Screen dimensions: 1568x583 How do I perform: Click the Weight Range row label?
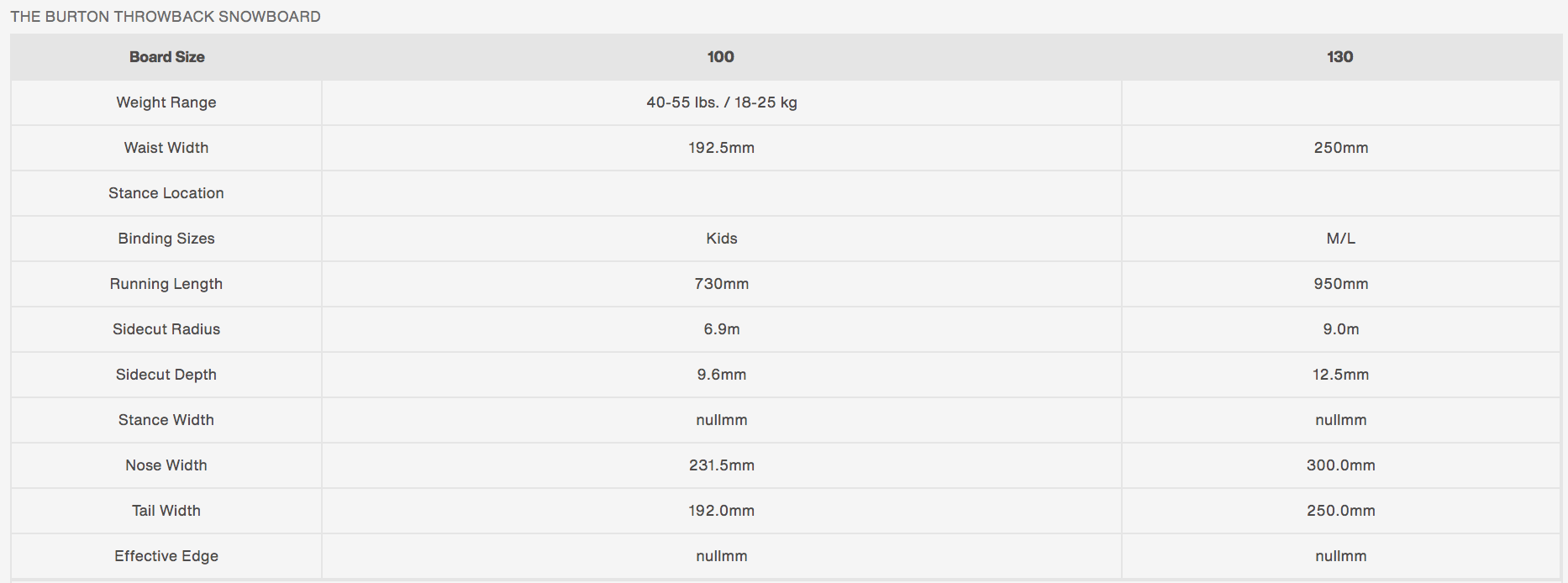click(166, 102)
